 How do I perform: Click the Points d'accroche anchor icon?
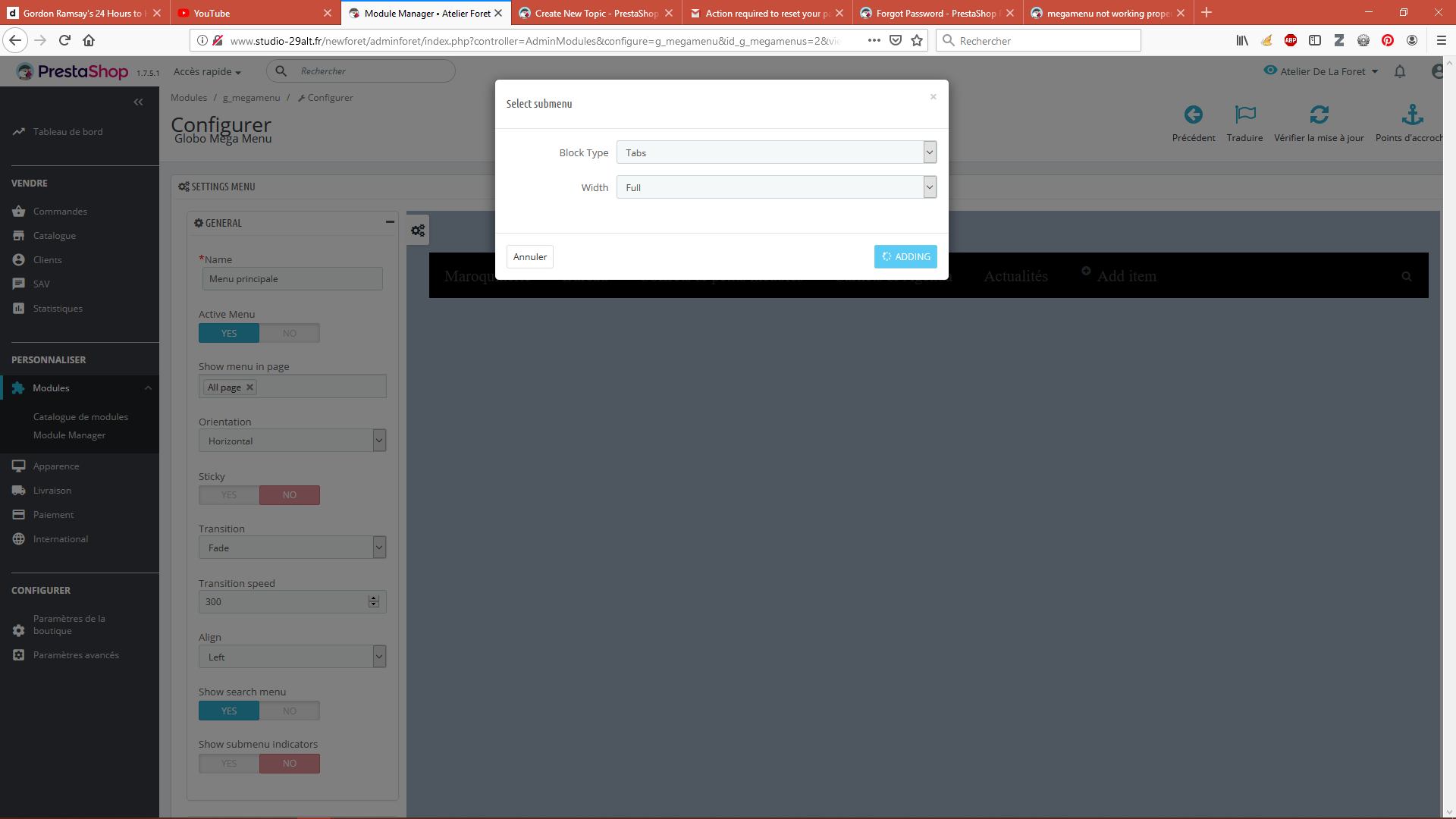click(1412, 115)
